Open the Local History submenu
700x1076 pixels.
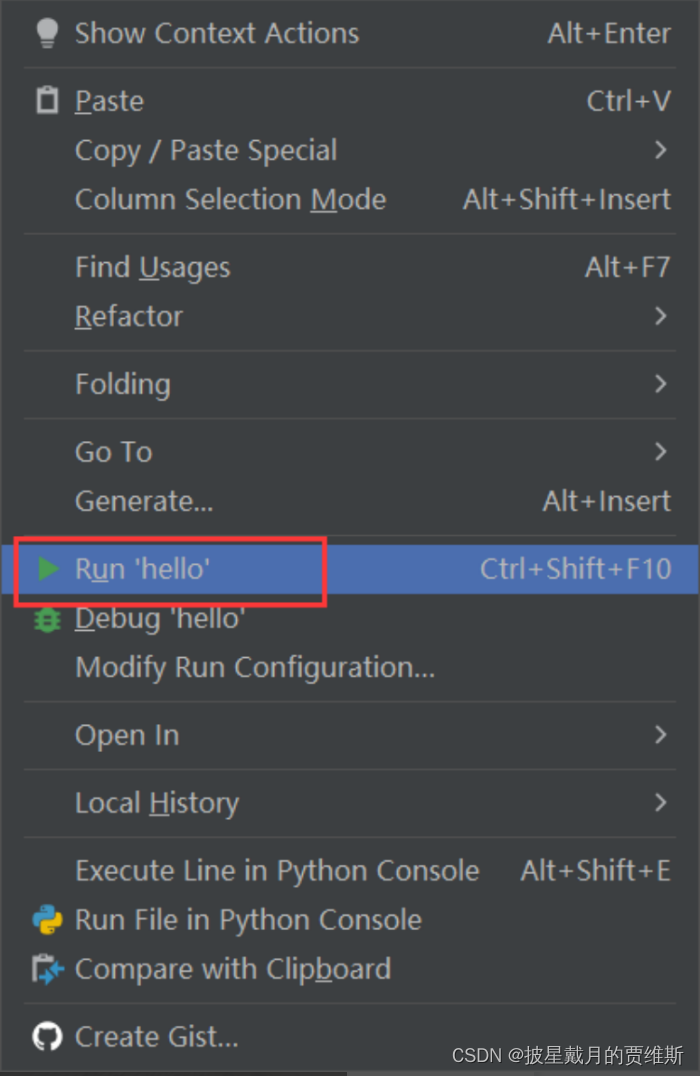point(157,803)
